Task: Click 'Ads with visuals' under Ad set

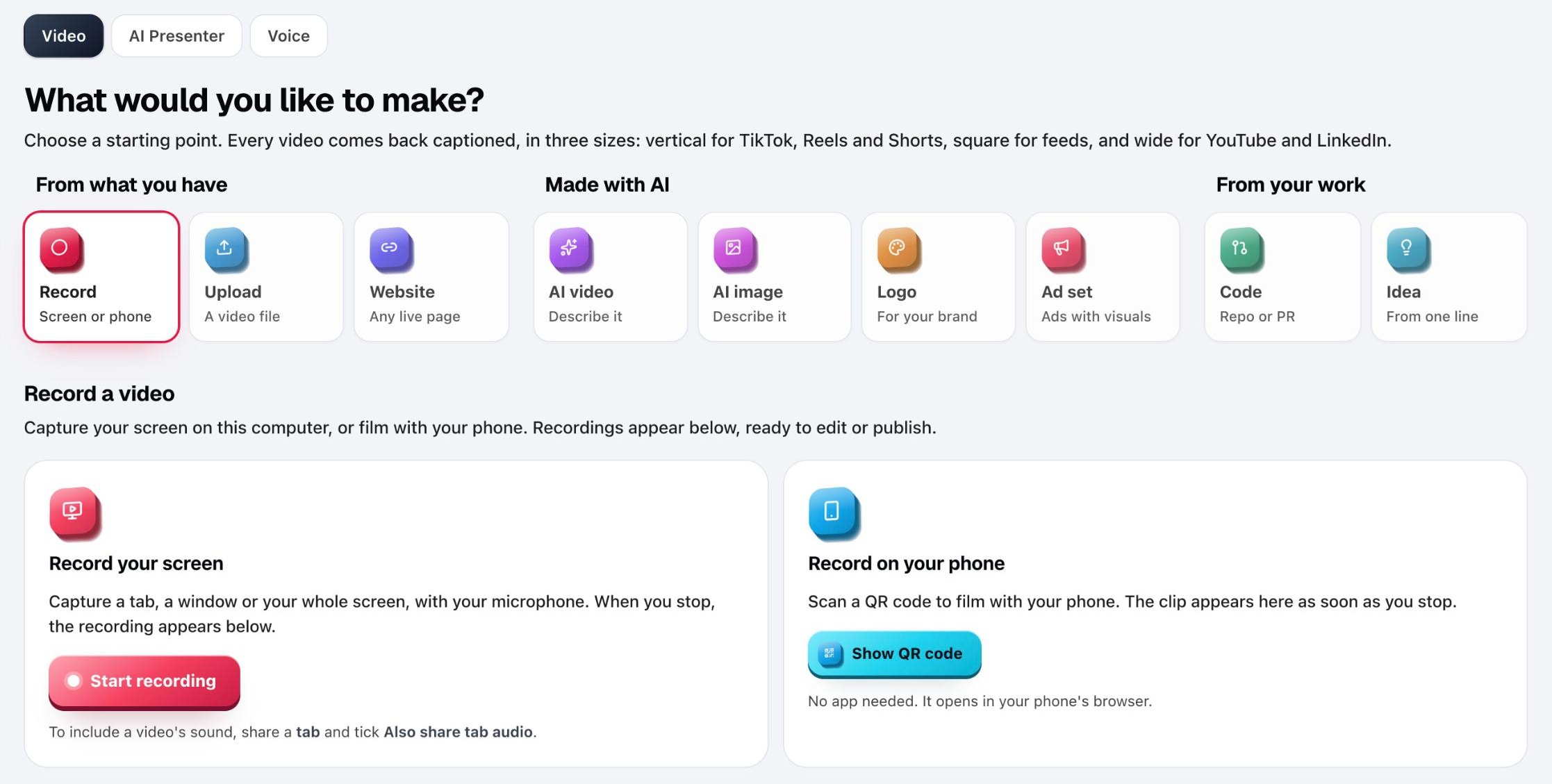Action: [x=1096, y=317]
